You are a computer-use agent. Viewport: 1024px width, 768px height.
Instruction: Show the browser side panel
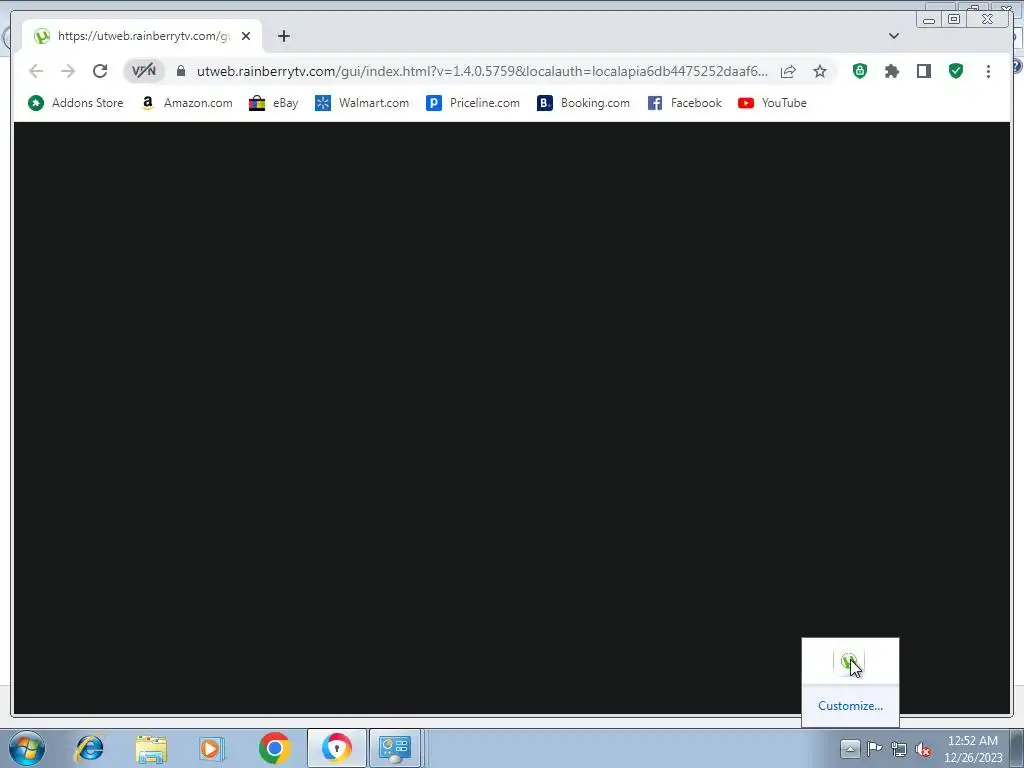[x=923, y=71]
